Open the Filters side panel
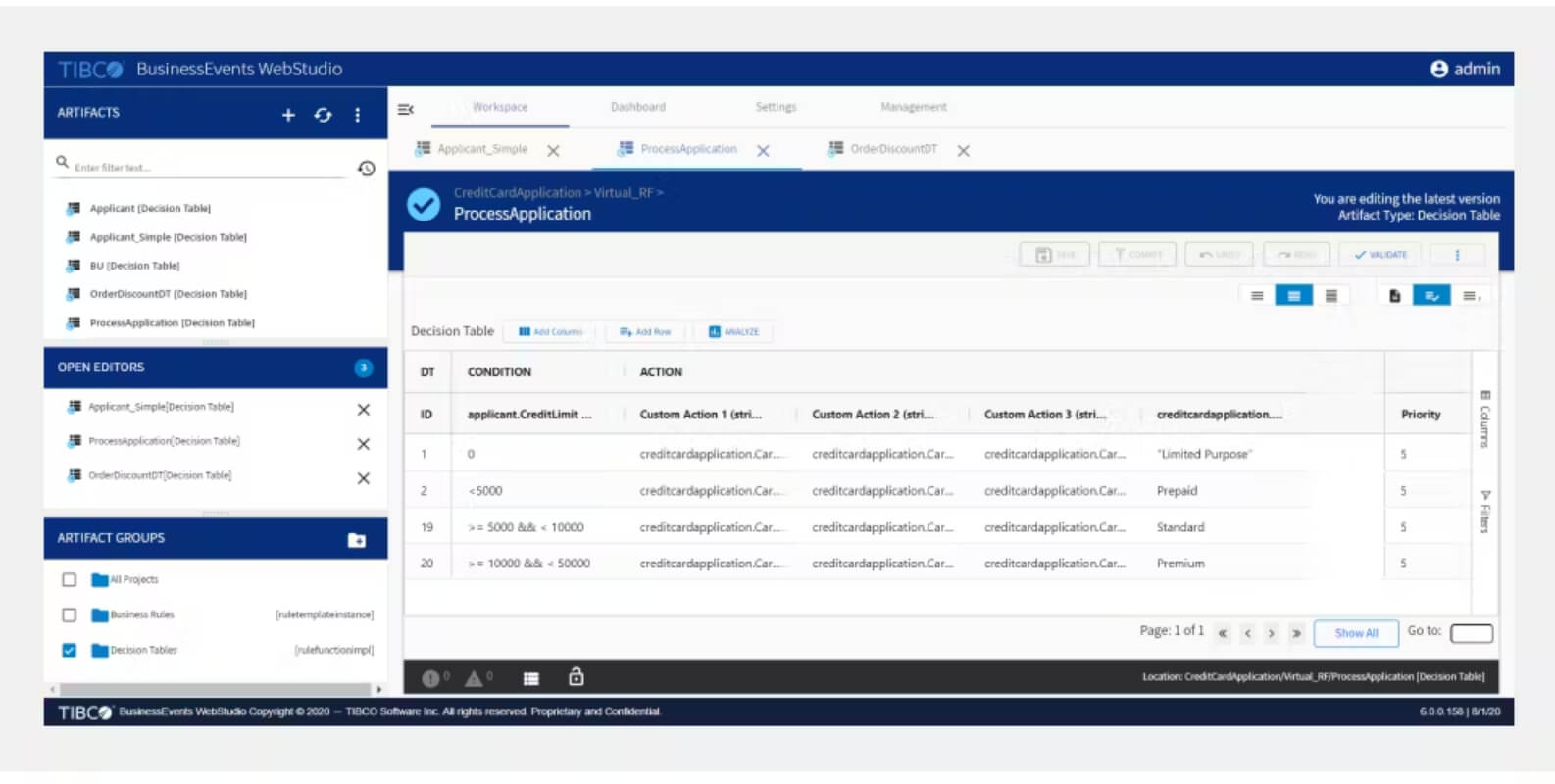1555x784 pixels. click(1484, 511)
